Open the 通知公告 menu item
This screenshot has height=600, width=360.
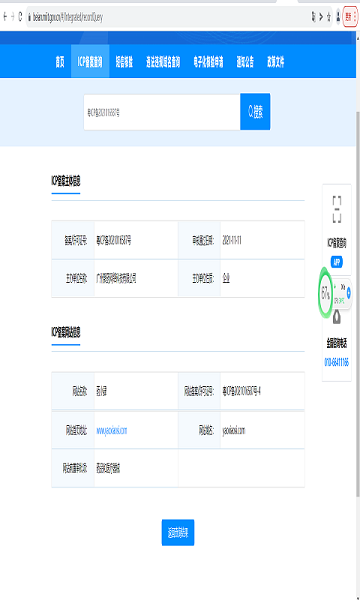[245, 62]
